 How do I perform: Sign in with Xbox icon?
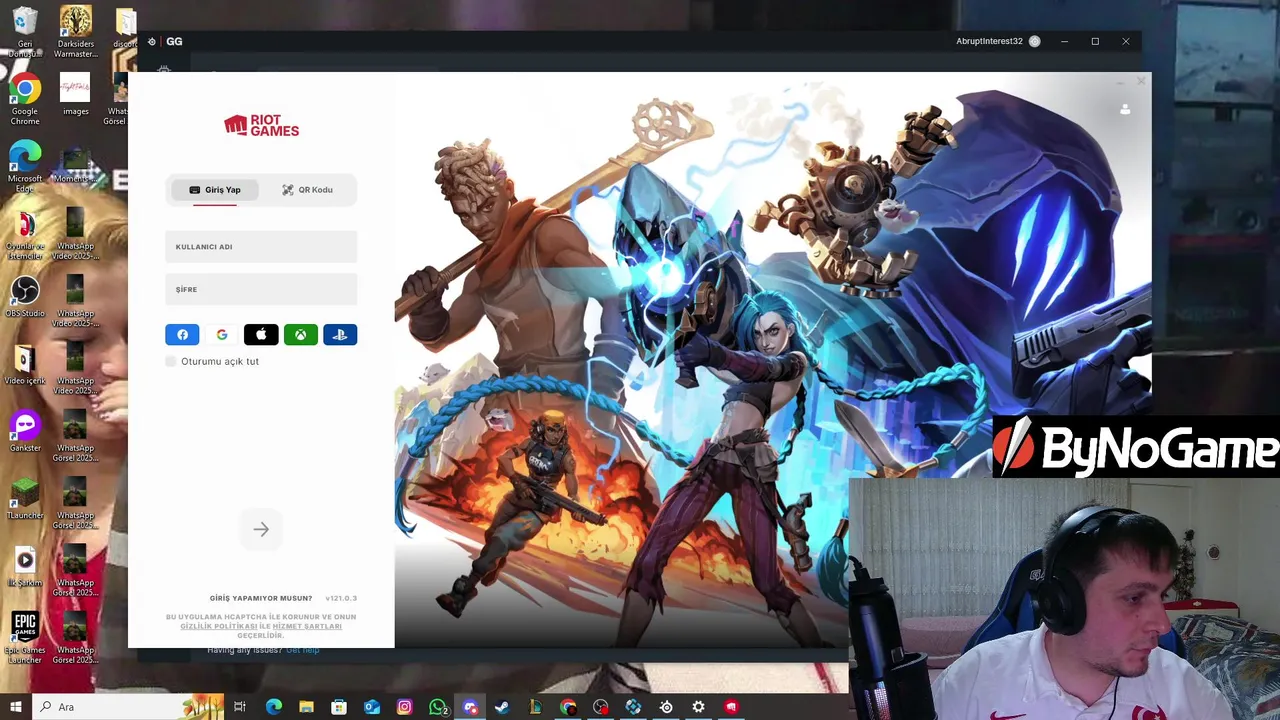[300, 335]
